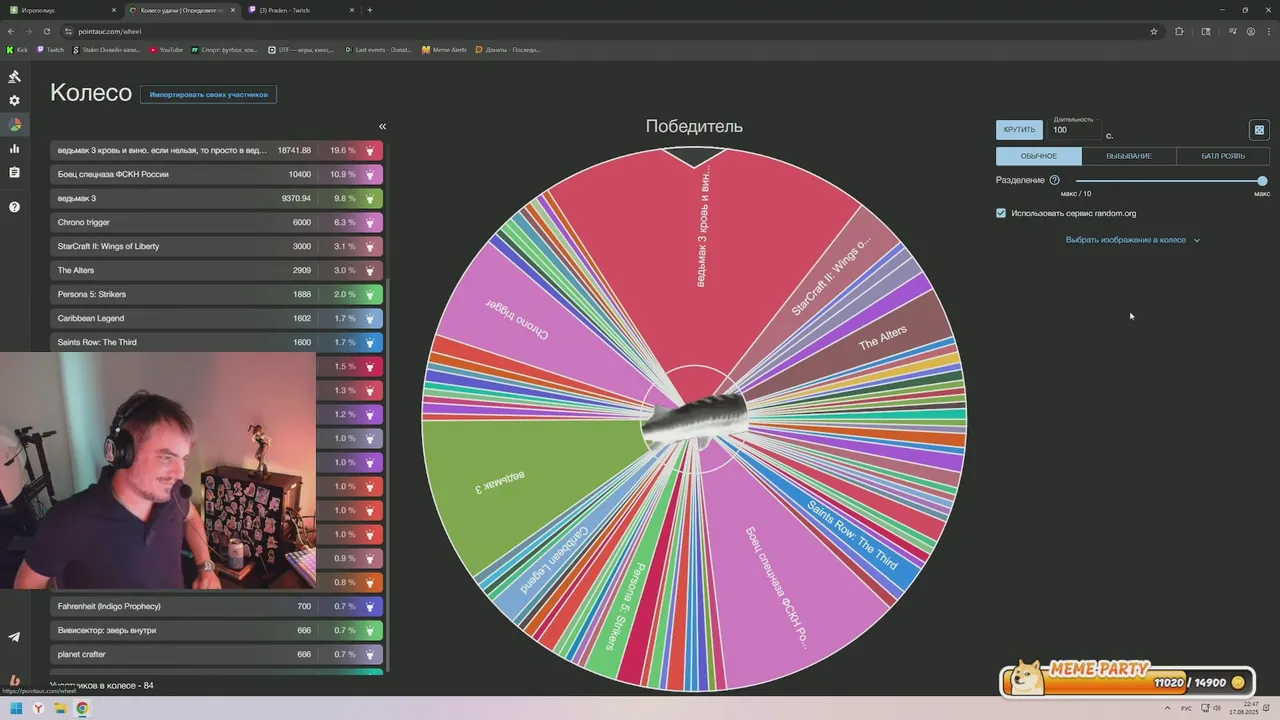The image size is (1280, 720).
Task: Open the Kick bookmark
Action: (x=17, y=49)
